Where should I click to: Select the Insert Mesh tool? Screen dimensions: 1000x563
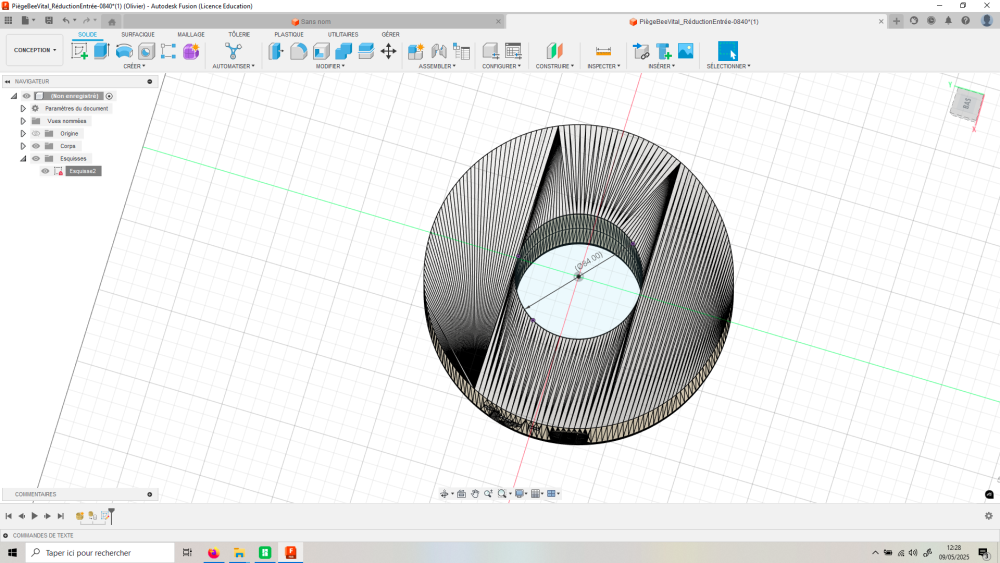[663, 51]
